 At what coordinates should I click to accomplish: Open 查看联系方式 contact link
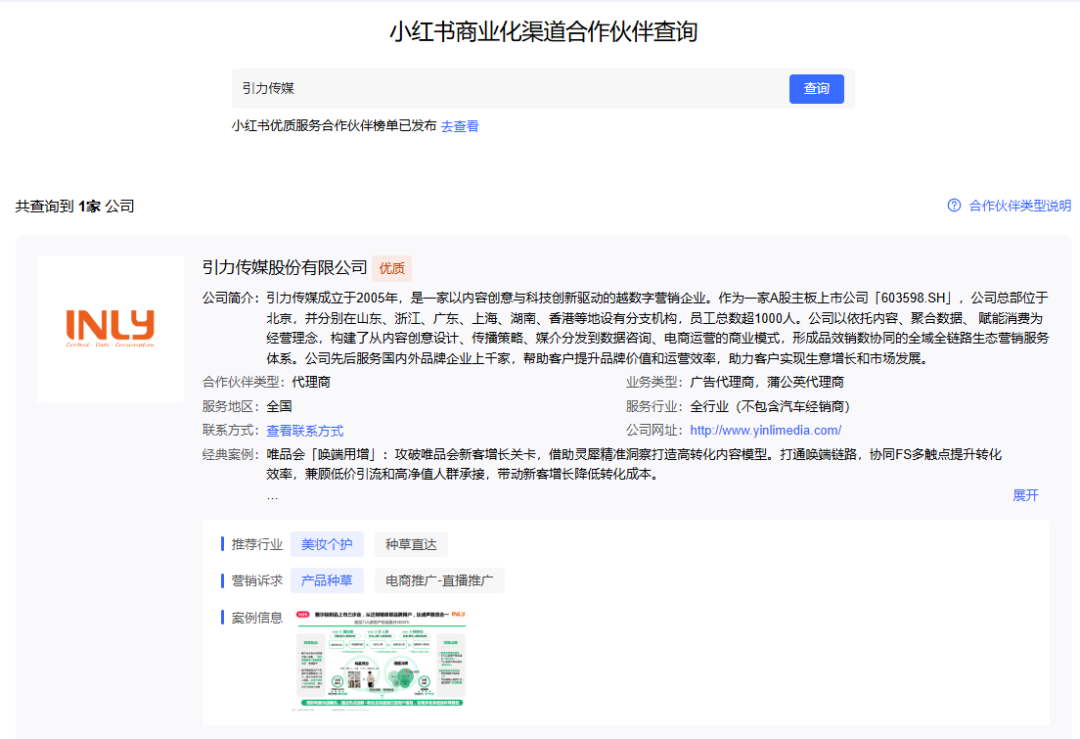point(305,431)
